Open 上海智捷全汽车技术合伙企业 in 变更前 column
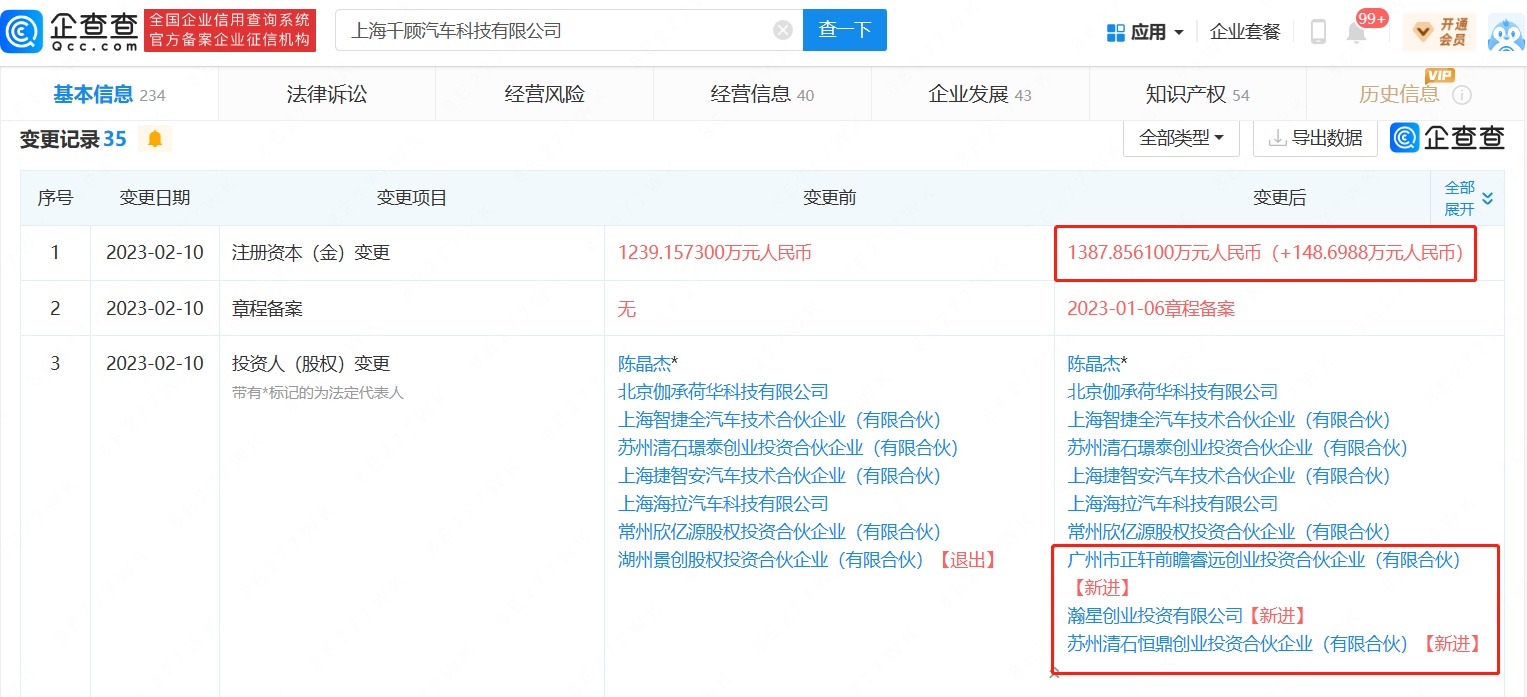Viewport: 1527px width, 697px height. [780, 420]
